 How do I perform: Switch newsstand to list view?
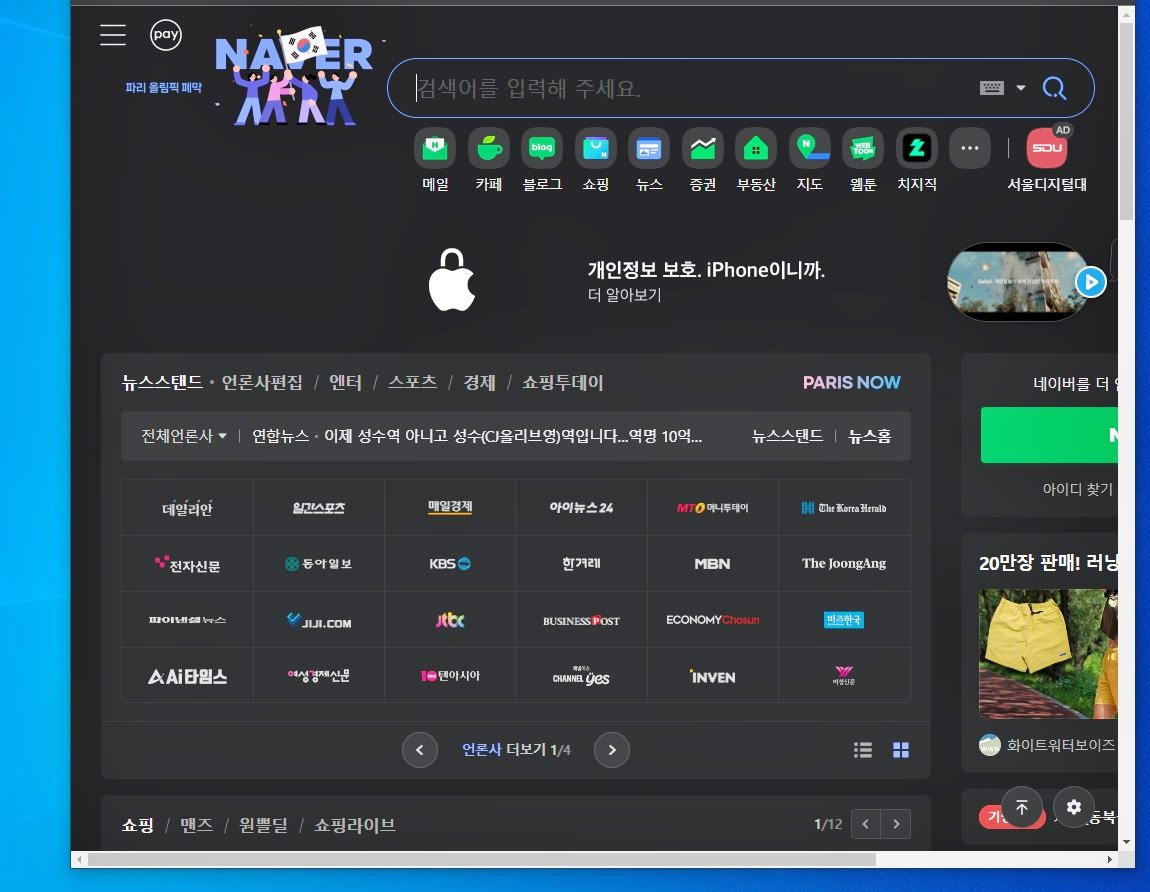862,750
